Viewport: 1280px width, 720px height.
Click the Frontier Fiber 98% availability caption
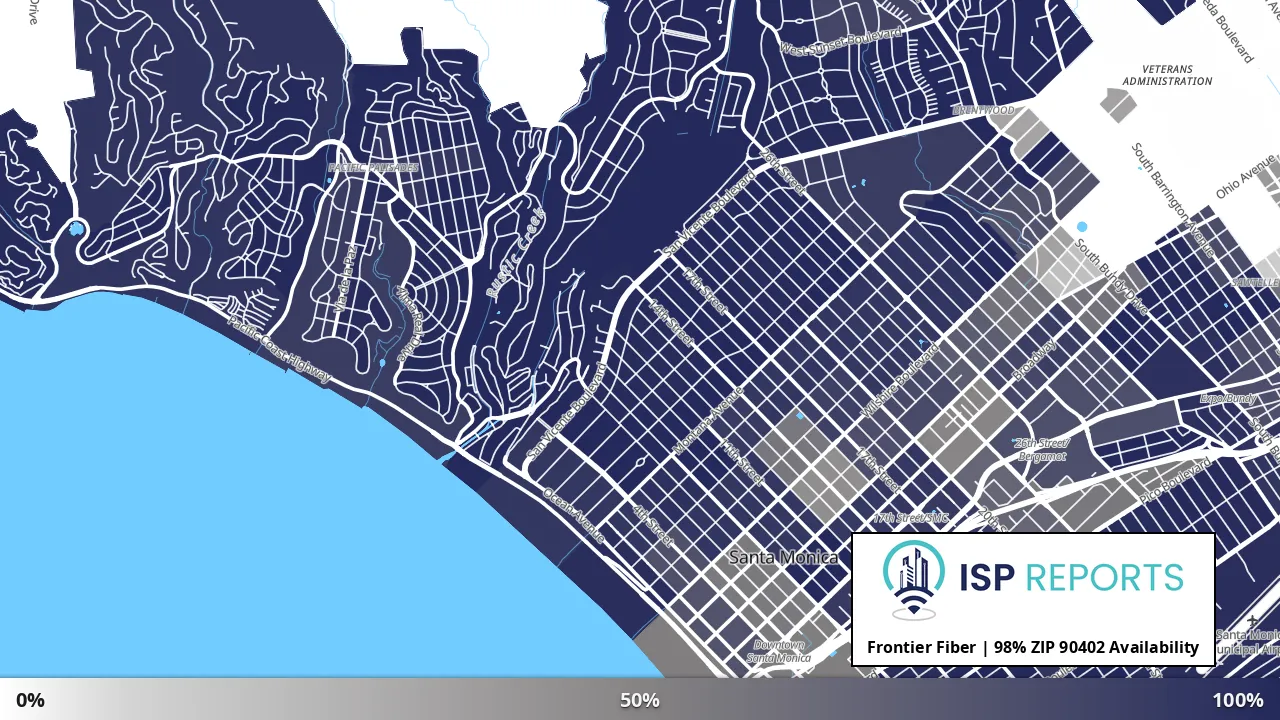point(1033,648)
